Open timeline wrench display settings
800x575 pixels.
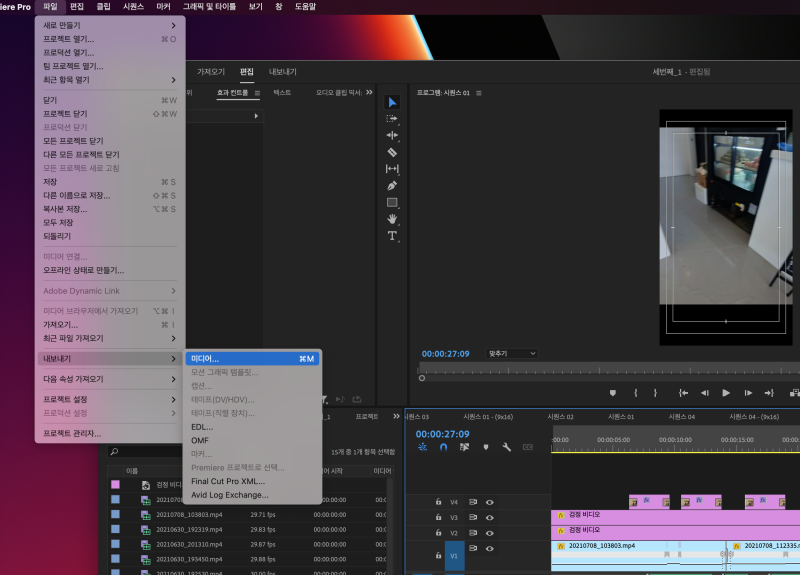tap(507, 447)
